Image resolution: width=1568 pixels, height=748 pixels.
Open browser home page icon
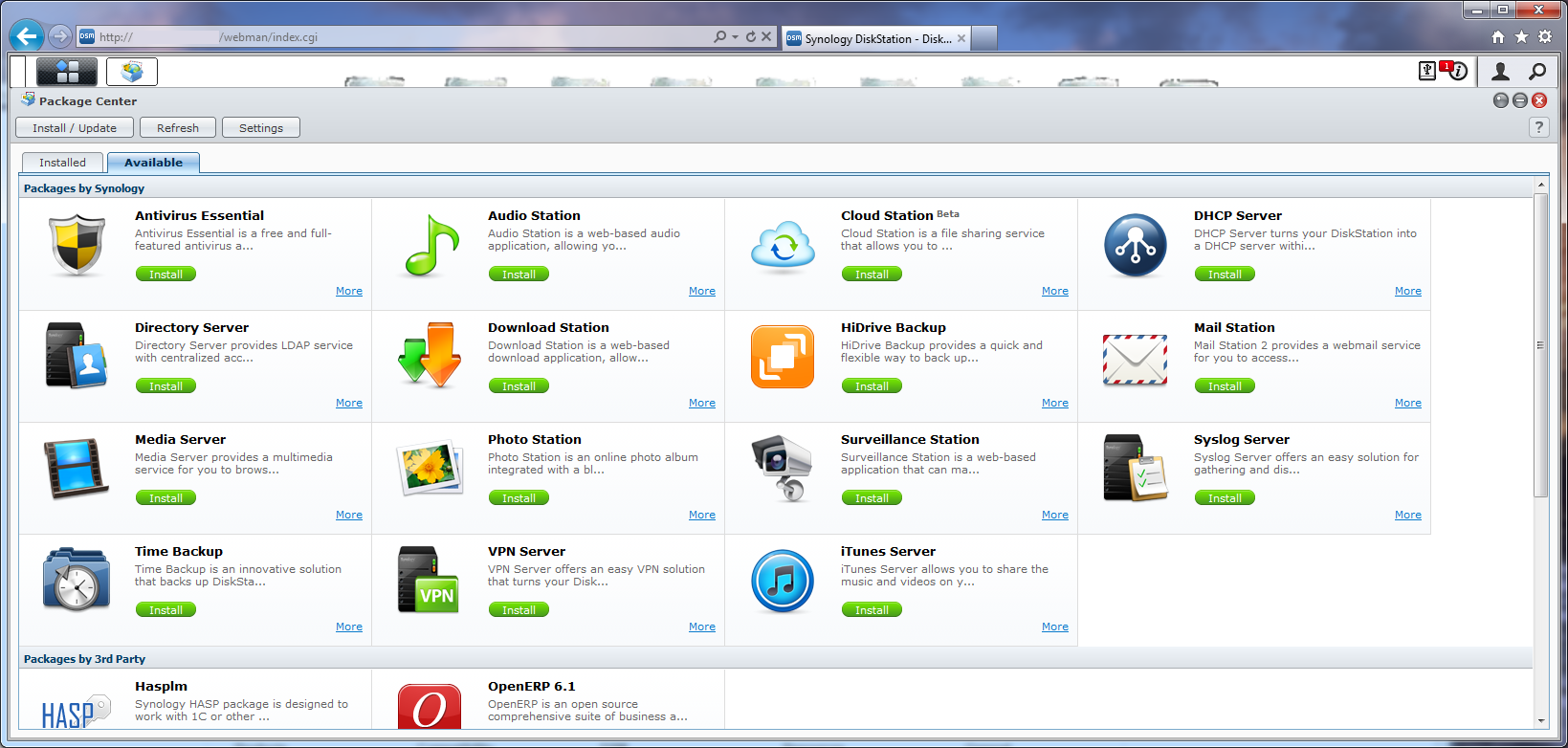[1498, 36]
